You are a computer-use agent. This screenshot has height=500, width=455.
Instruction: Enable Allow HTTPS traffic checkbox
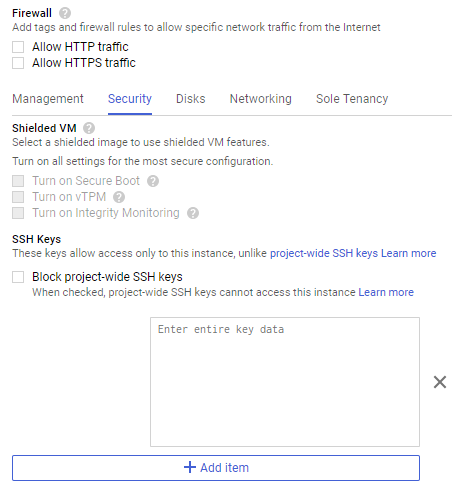pyautogui.click(x=18, y=63)
